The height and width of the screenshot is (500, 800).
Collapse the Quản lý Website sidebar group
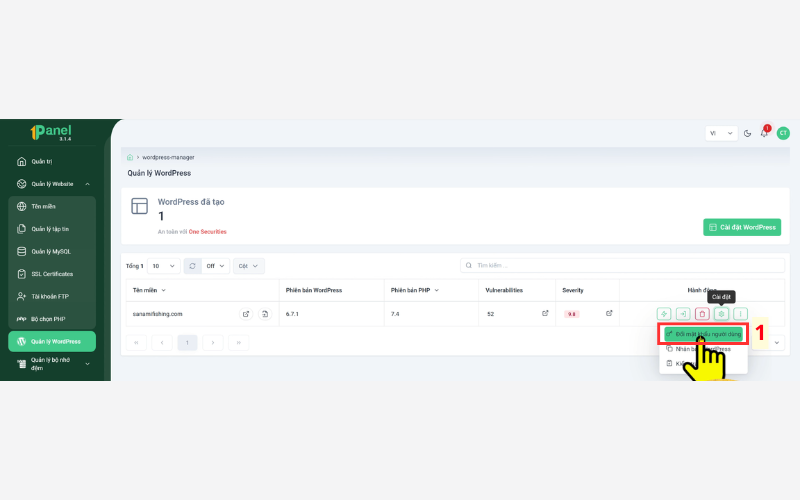52,184
